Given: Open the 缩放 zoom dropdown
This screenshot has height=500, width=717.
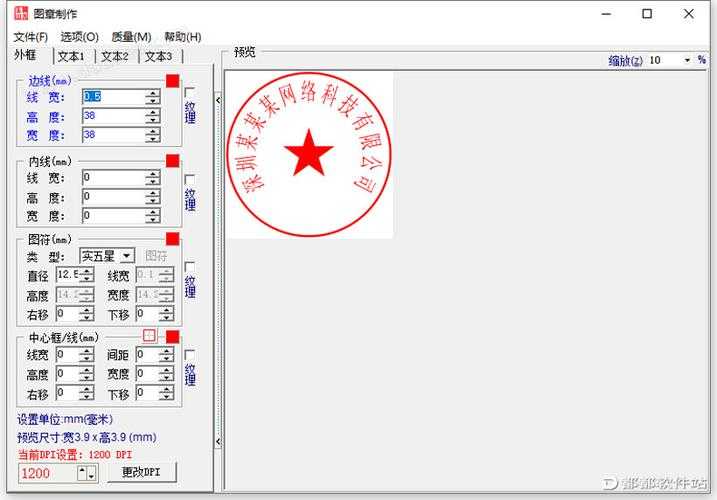Looking at the screenshot, I should (x=687, y=60).
